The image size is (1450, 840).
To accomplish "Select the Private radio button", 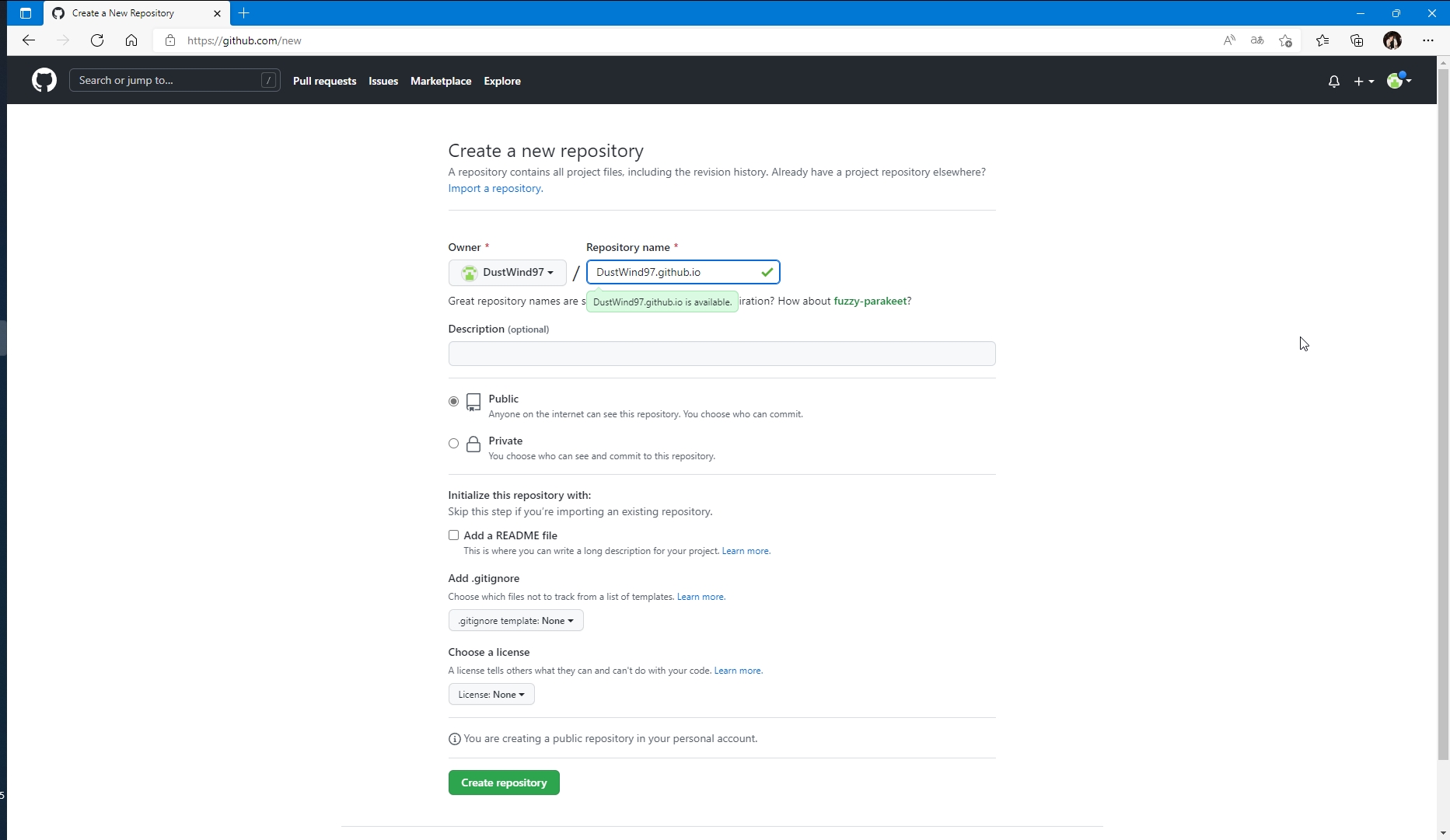I will coord(453,444).
